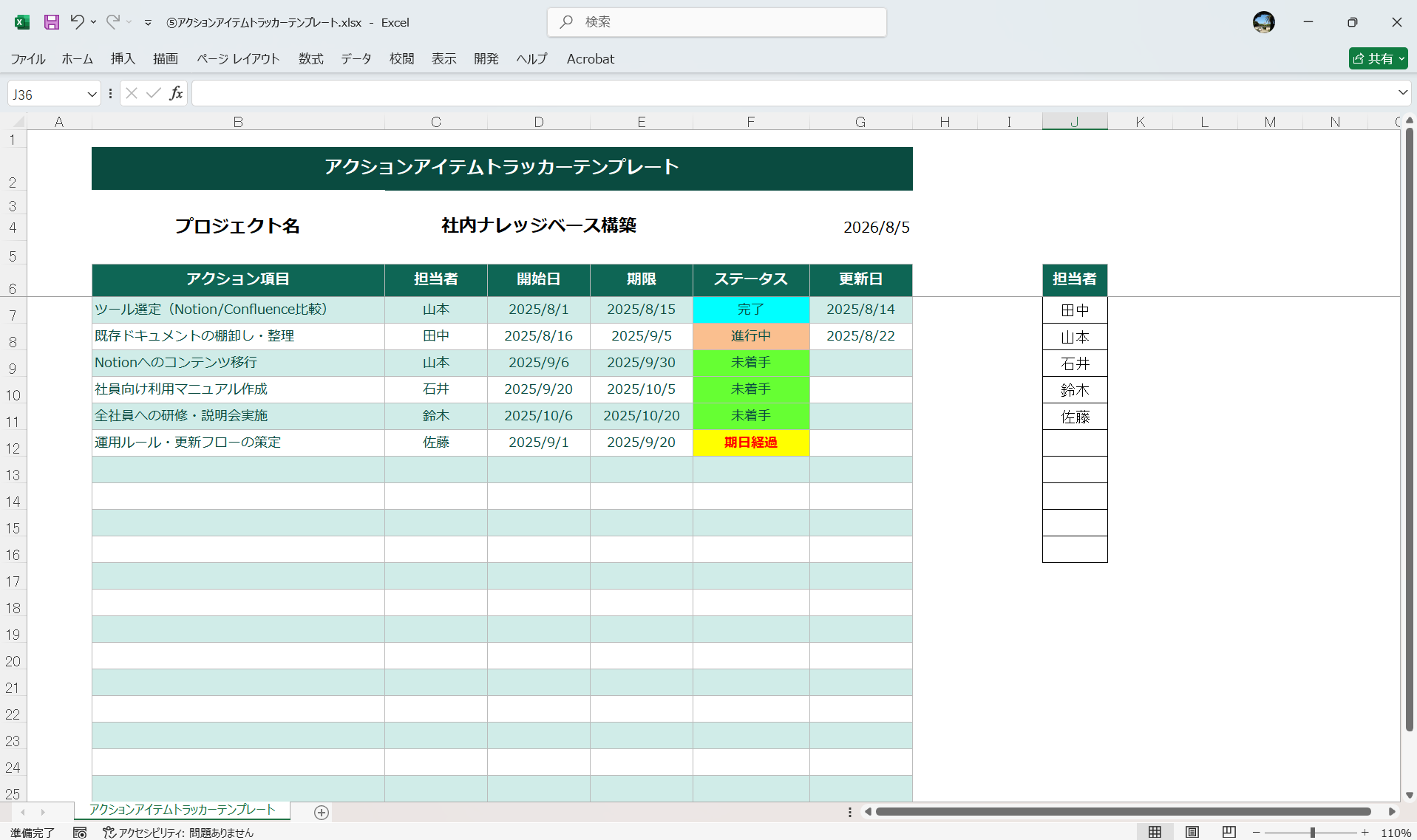Click the Name Box showing J36
Viewport: 1417px width, 840px height.
[x=46, y=95]
